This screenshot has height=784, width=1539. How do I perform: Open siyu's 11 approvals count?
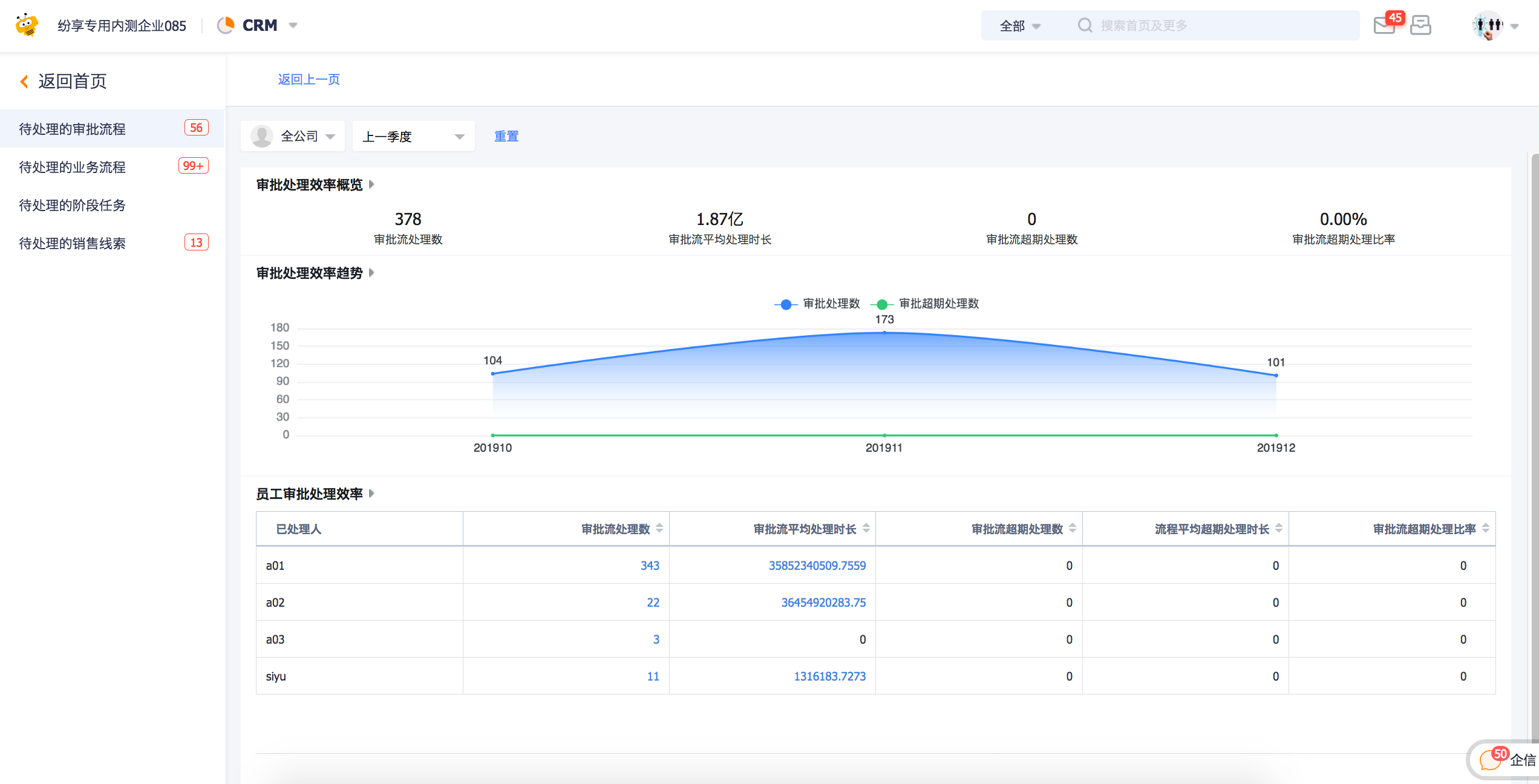click(x=653, y=676)
